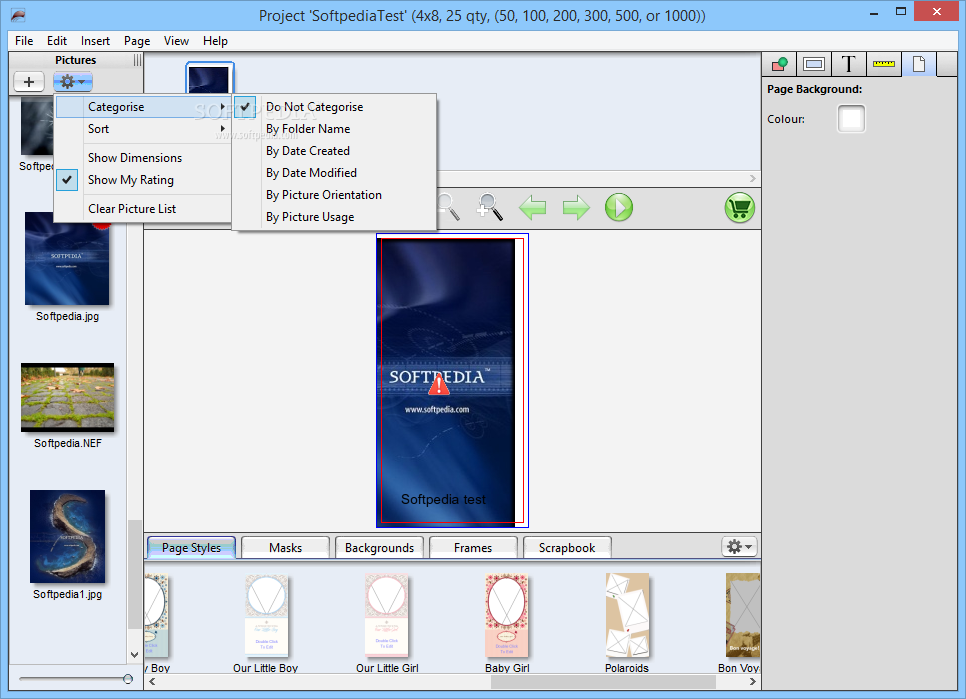The width and height of the screenshot is (966, 699).
Task: Switch to Page Styles tab
Action: tap(191, 547)
